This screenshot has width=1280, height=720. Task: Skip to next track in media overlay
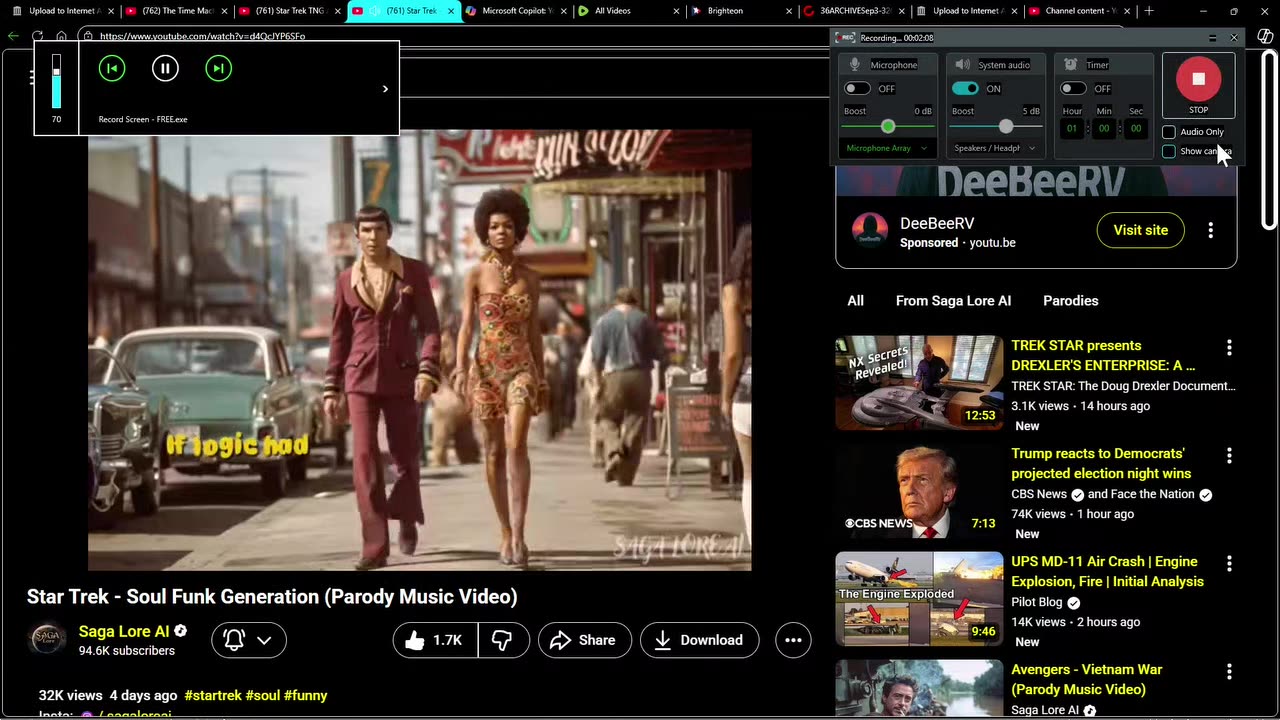pos(218,68)
